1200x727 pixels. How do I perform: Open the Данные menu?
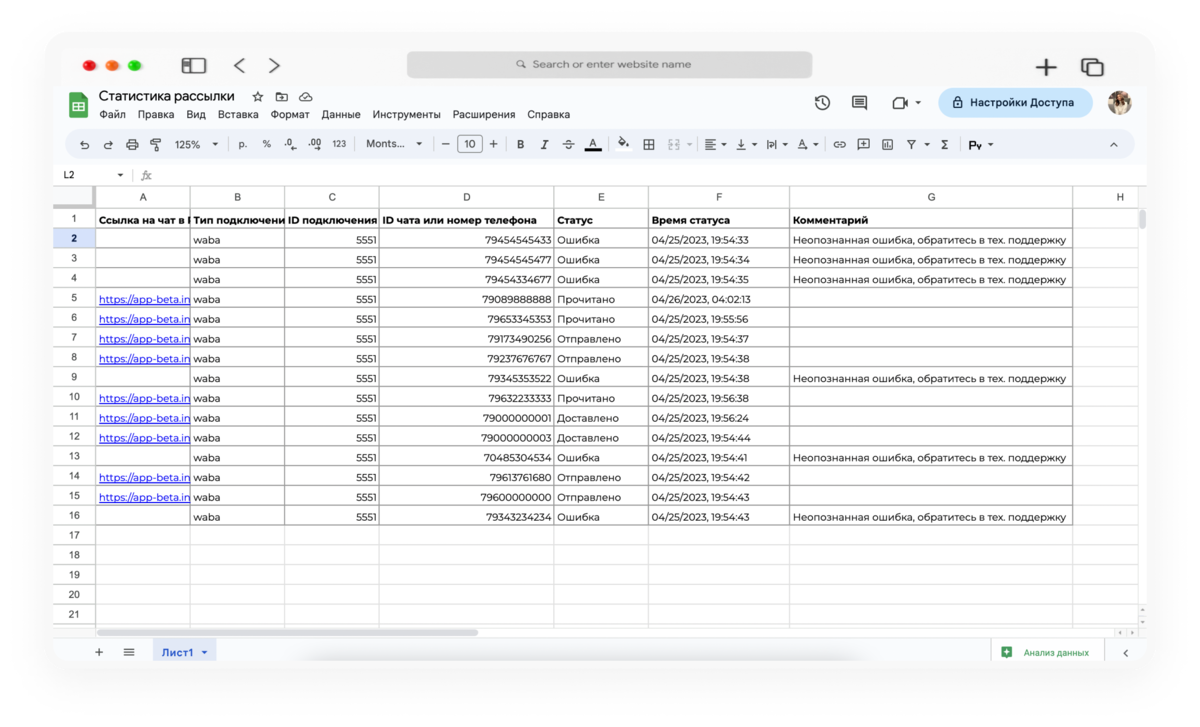click(341, 115)
